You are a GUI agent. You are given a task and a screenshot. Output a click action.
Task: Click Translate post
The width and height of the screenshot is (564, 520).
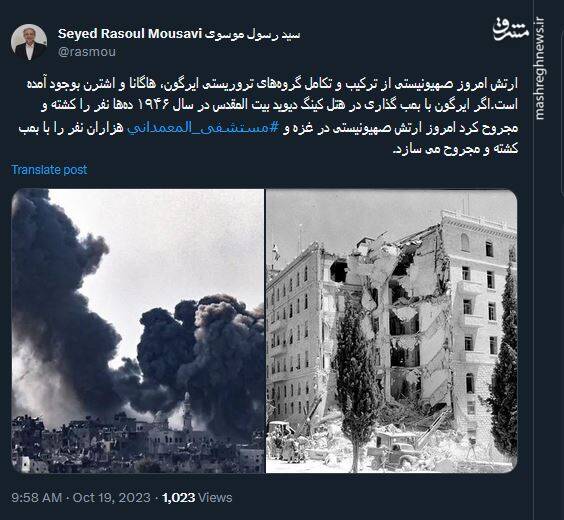49,170
